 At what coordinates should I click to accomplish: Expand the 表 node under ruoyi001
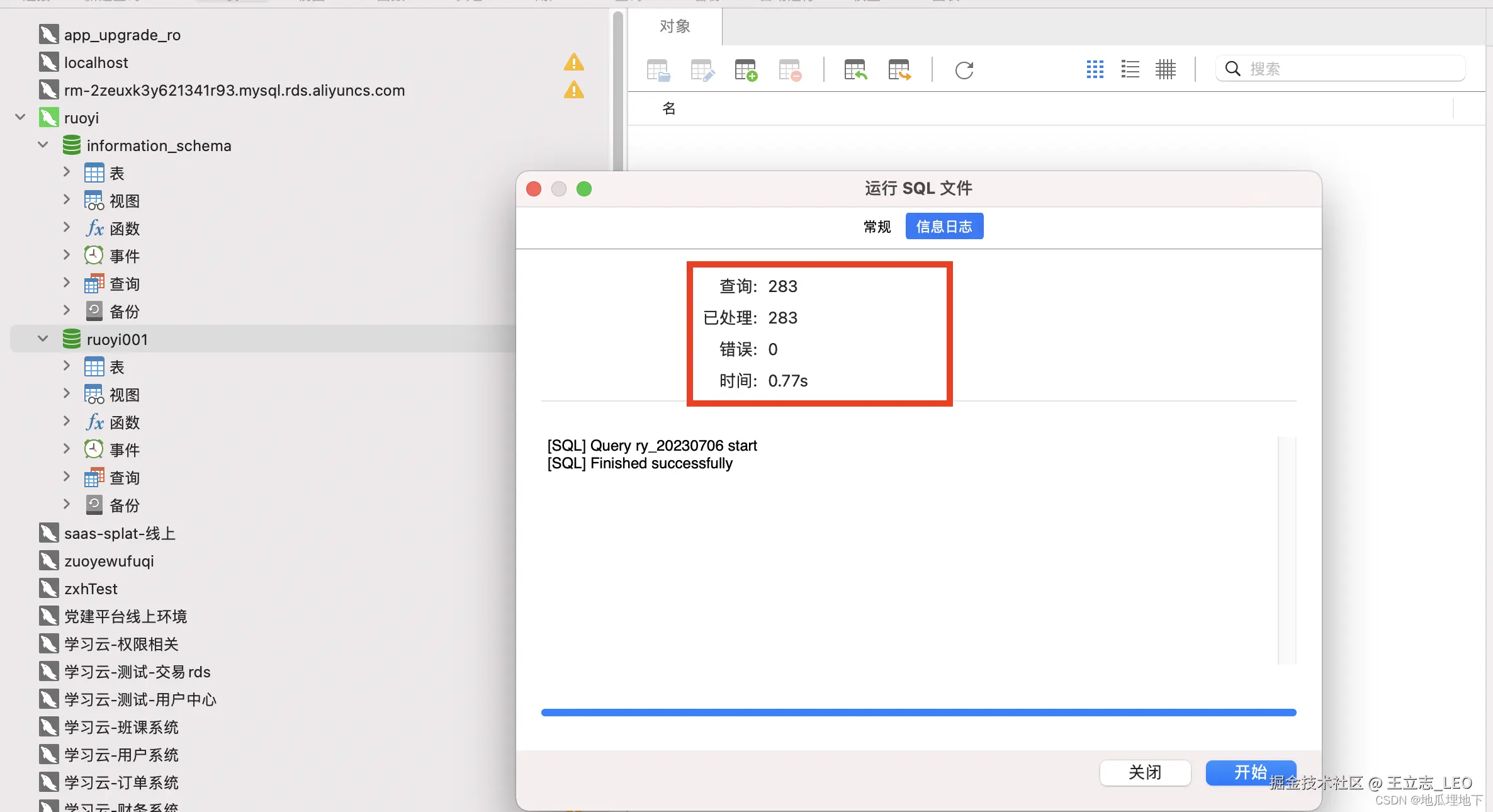[67, 366]
